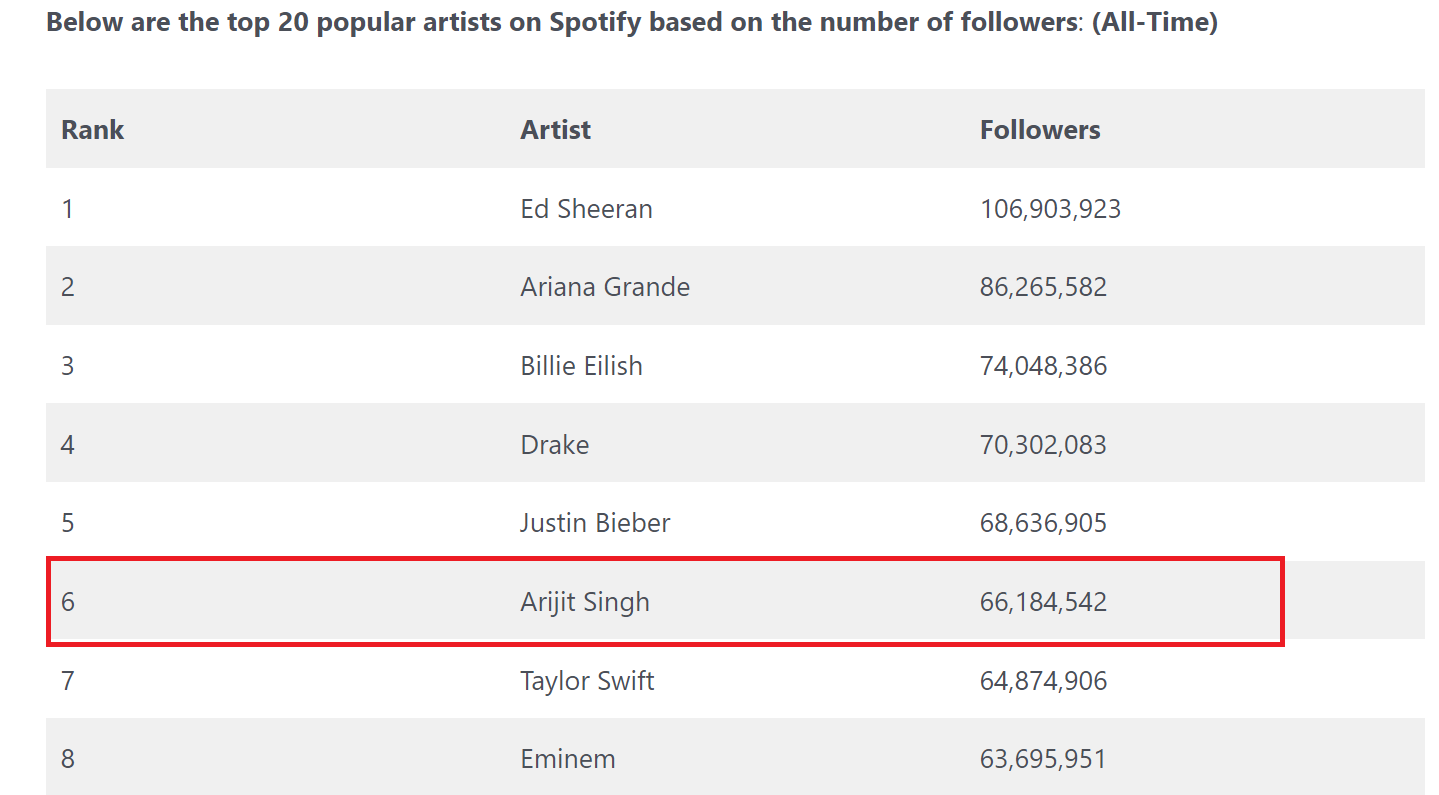Select the highlighted Arijit Singh cell

pos(585,602)
